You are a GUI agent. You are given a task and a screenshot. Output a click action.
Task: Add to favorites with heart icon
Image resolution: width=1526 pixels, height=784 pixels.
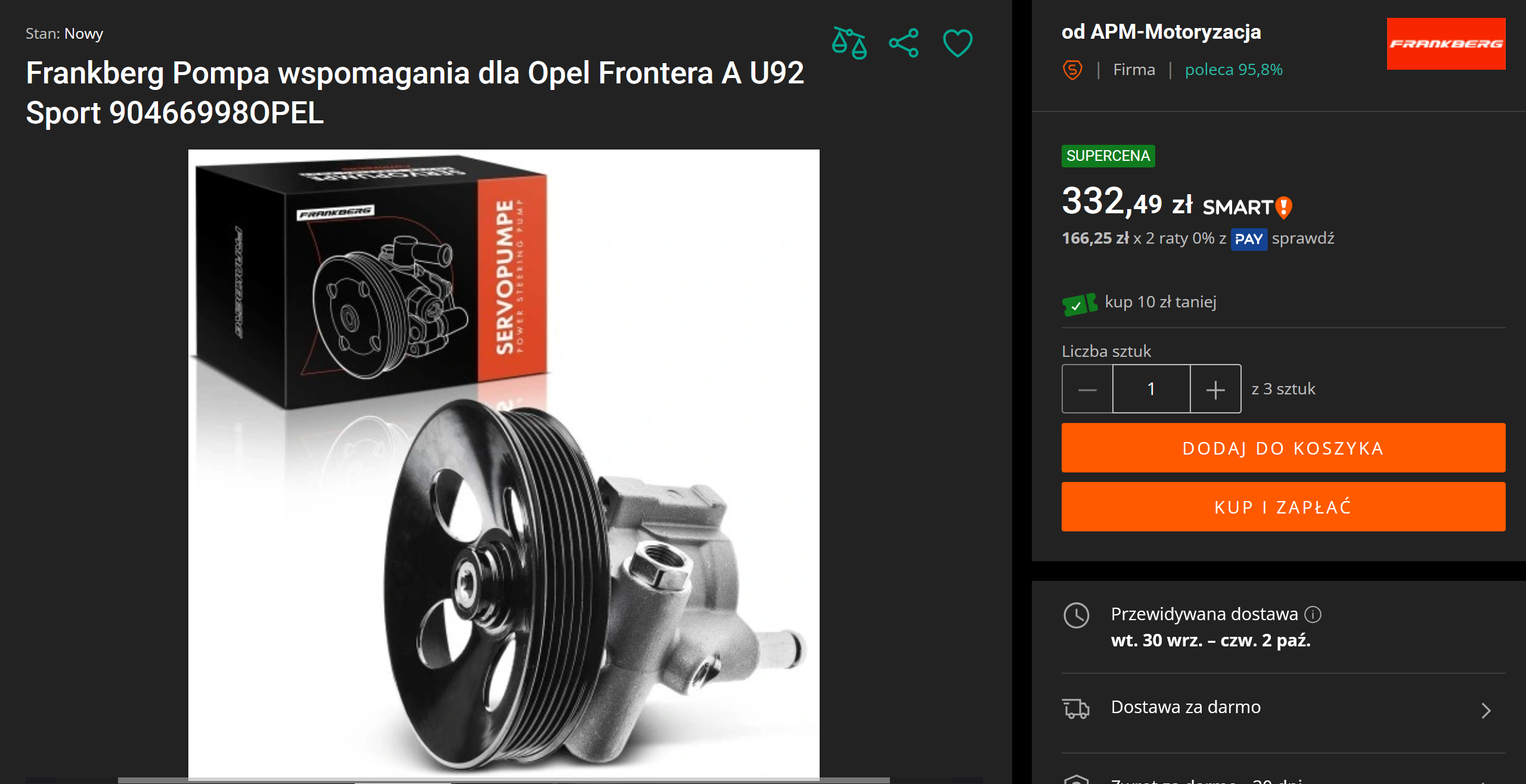[958, 43]
